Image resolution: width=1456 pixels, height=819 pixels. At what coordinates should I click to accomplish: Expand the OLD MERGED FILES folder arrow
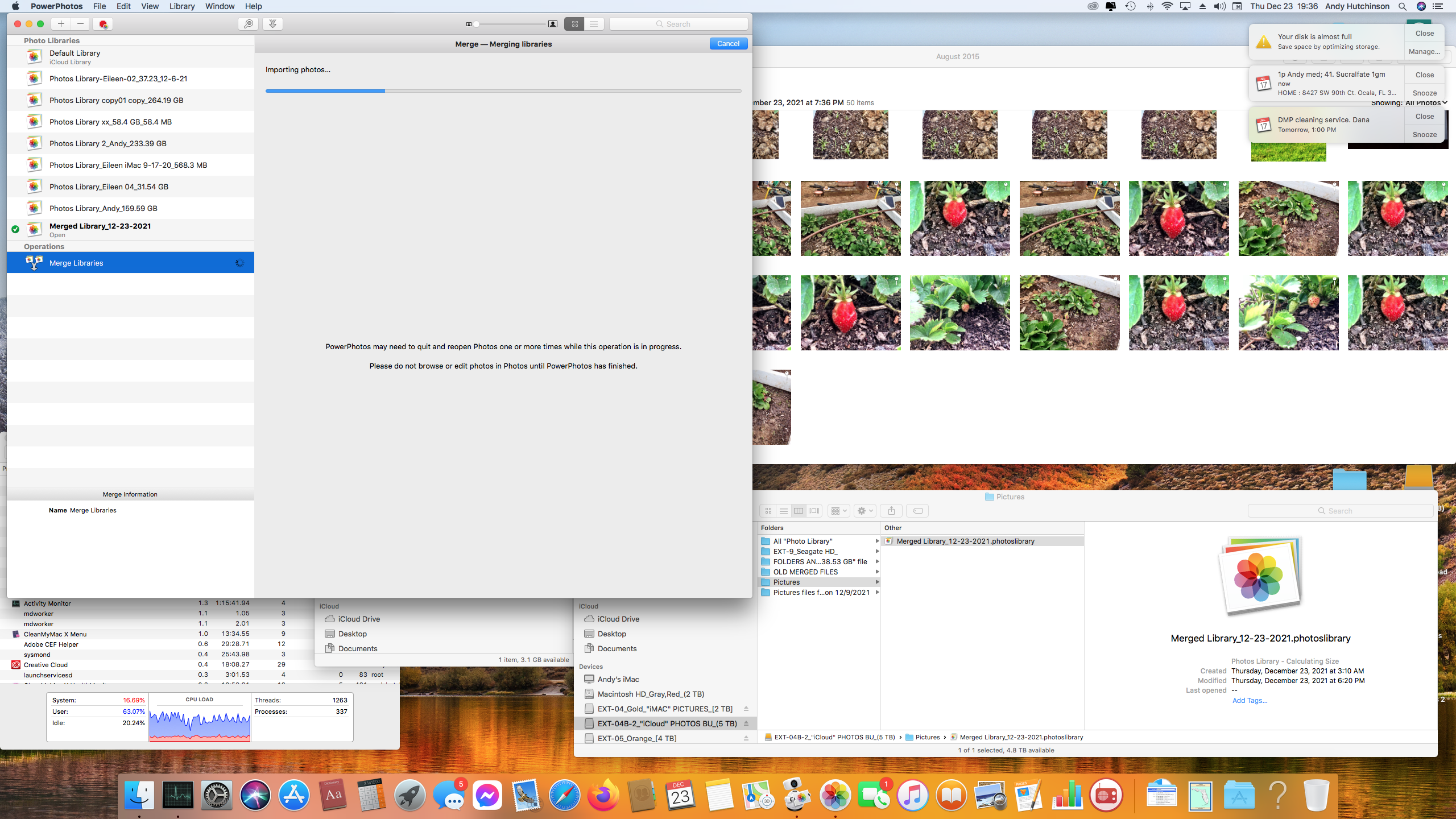877,572
